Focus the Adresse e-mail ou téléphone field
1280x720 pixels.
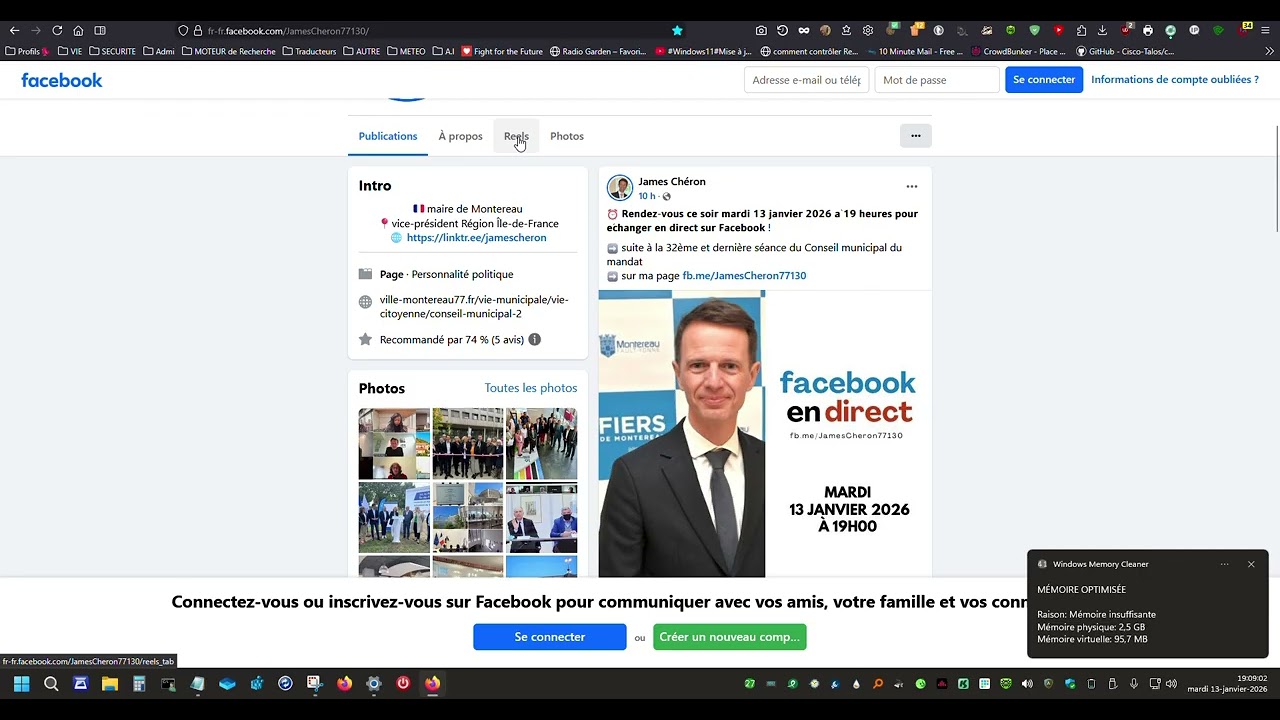click(x=806, y=80)
